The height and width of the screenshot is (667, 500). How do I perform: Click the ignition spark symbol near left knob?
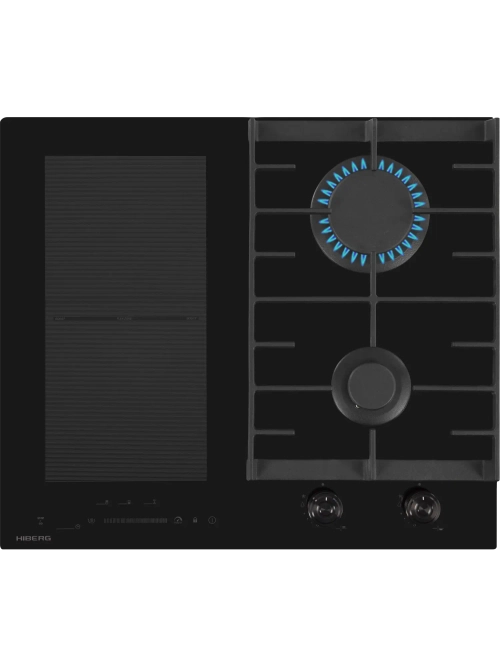tap(303, 496)
